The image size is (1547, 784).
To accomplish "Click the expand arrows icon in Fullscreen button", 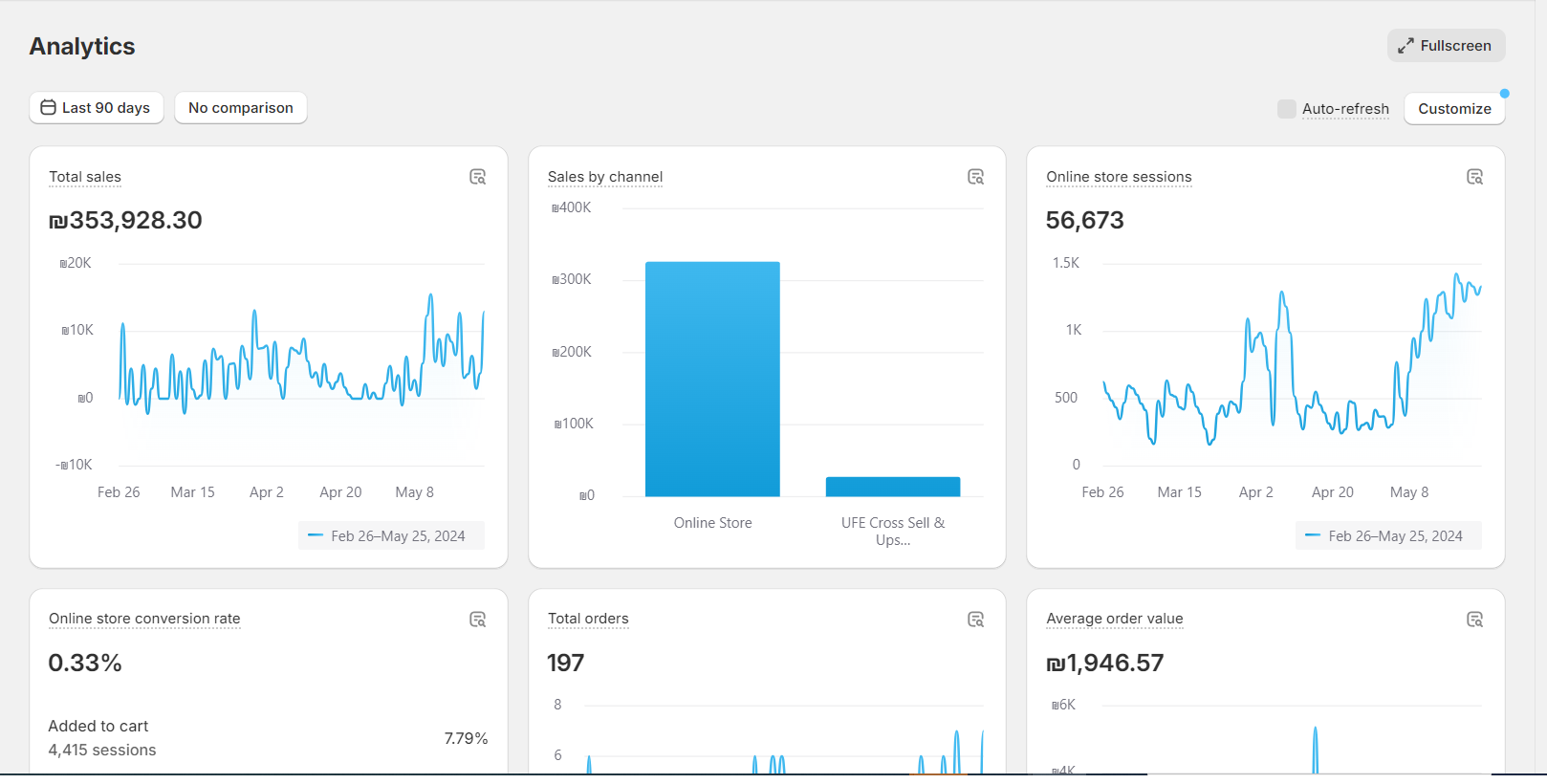I will [1405, 46].
